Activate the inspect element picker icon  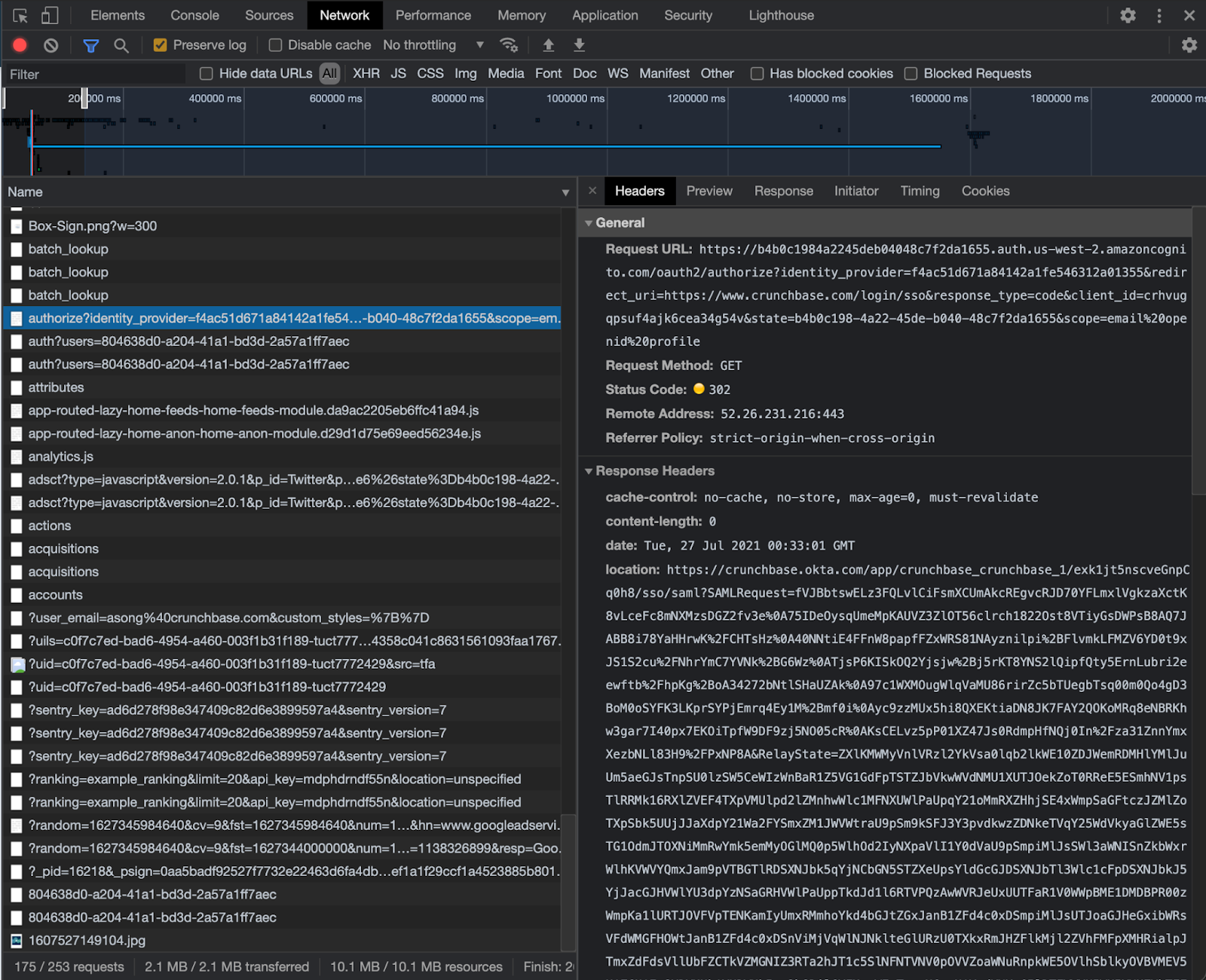coord(20,15)
